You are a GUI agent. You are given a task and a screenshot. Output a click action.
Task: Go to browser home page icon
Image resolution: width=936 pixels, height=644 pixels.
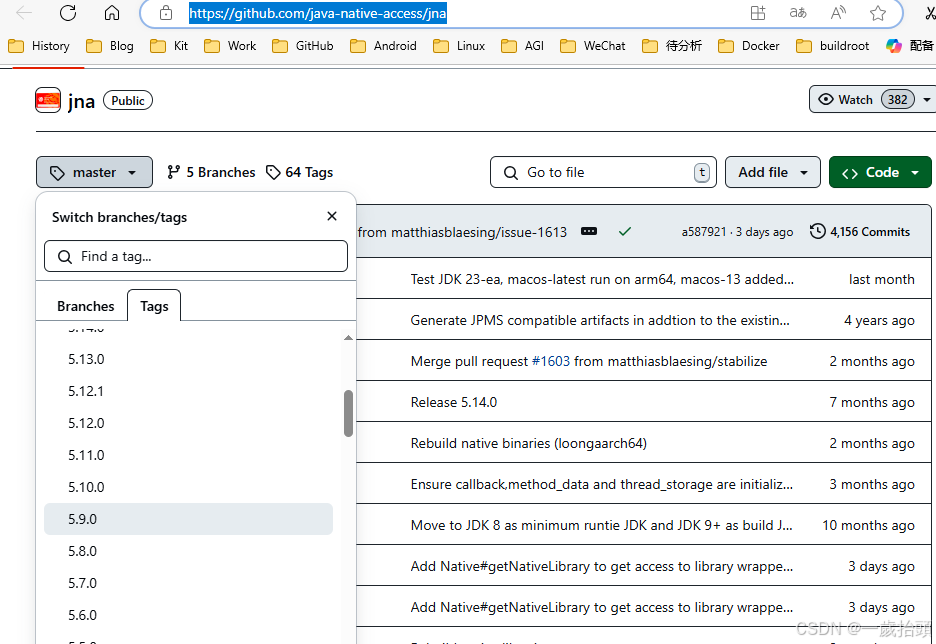point(112,13)
